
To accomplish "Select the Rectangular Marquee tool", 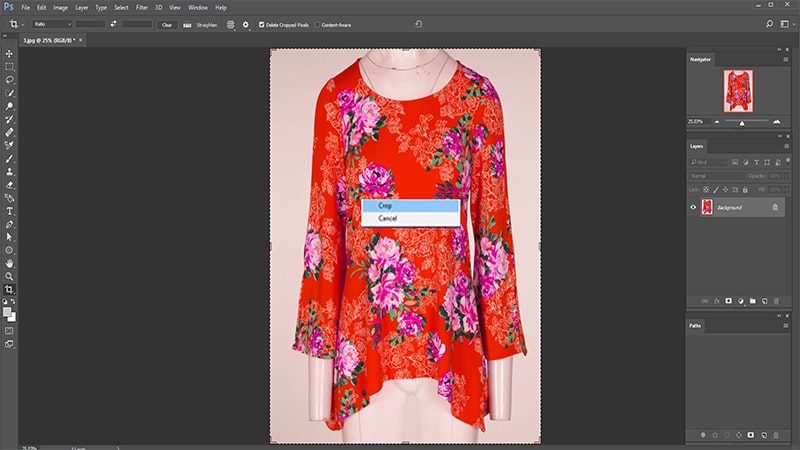I will tap(9, 67).
